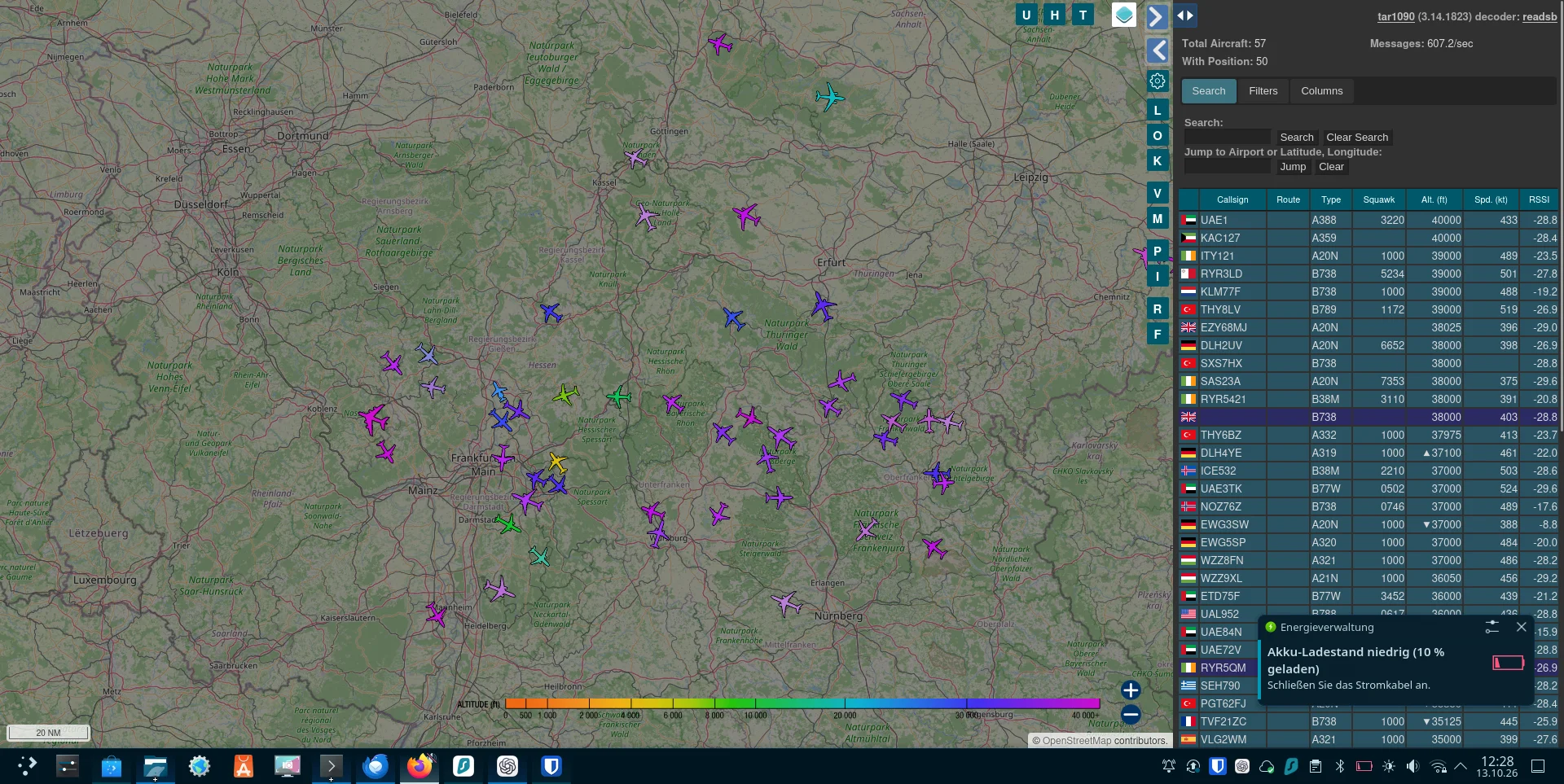Click the Clear Search button
The height and width of the screenshot is (784, 1564).
pos(1357,138)
